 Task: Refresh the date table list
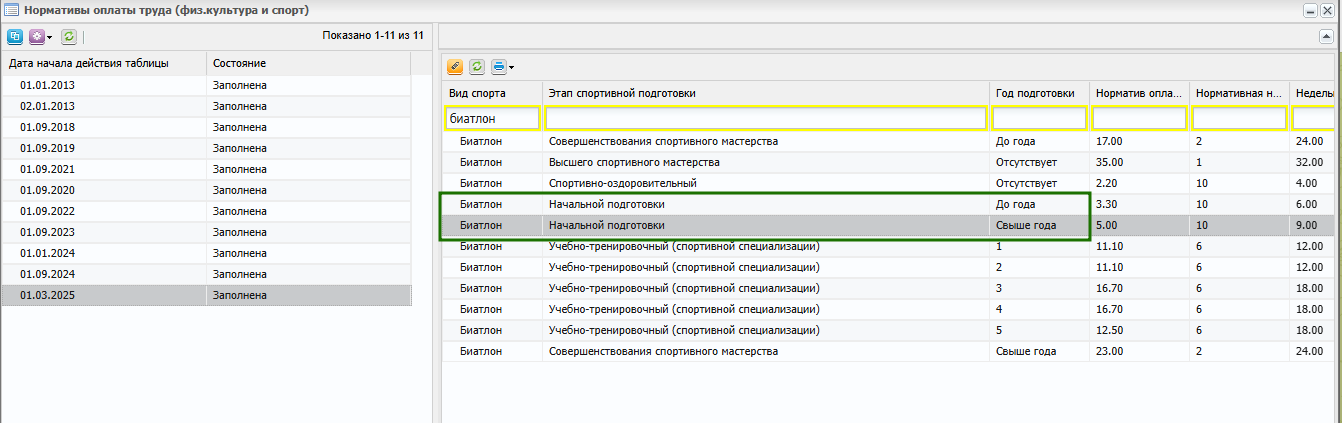click(x=69, y=36)
